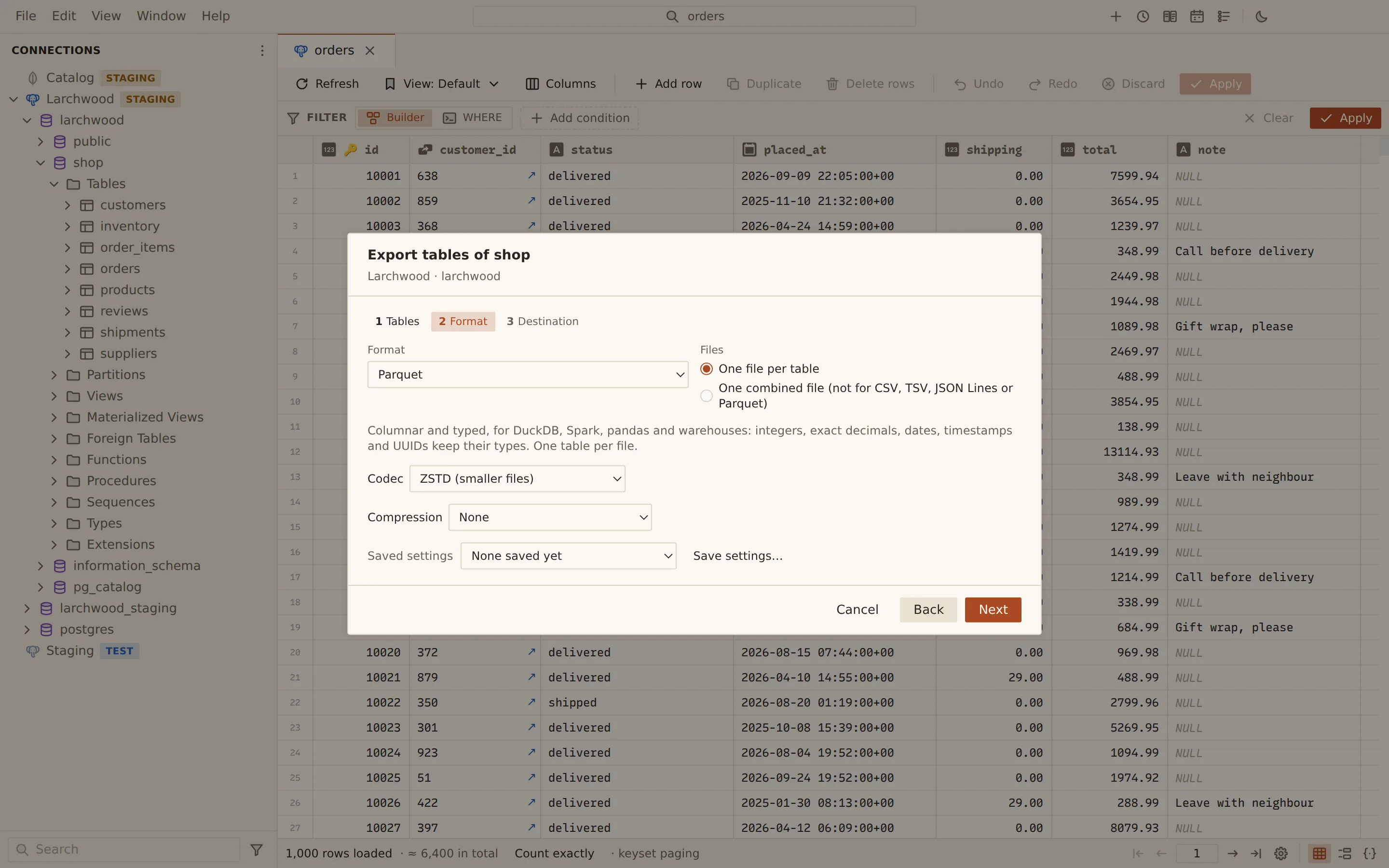Select step 2 Format tab
The width and height of the screenshot is (1389, 868).
click(x=463, y=322)
